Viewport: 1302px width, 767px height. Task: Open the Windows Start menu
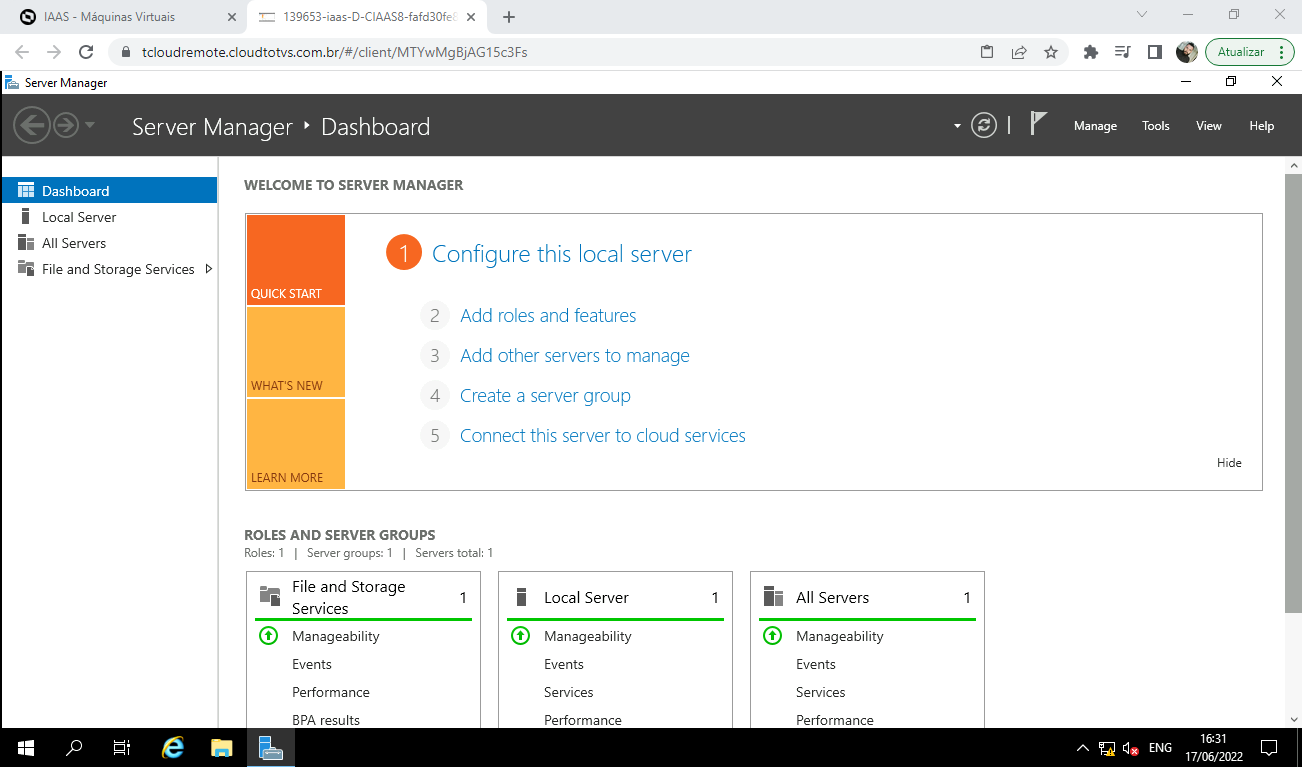click(x=25, y=747)
